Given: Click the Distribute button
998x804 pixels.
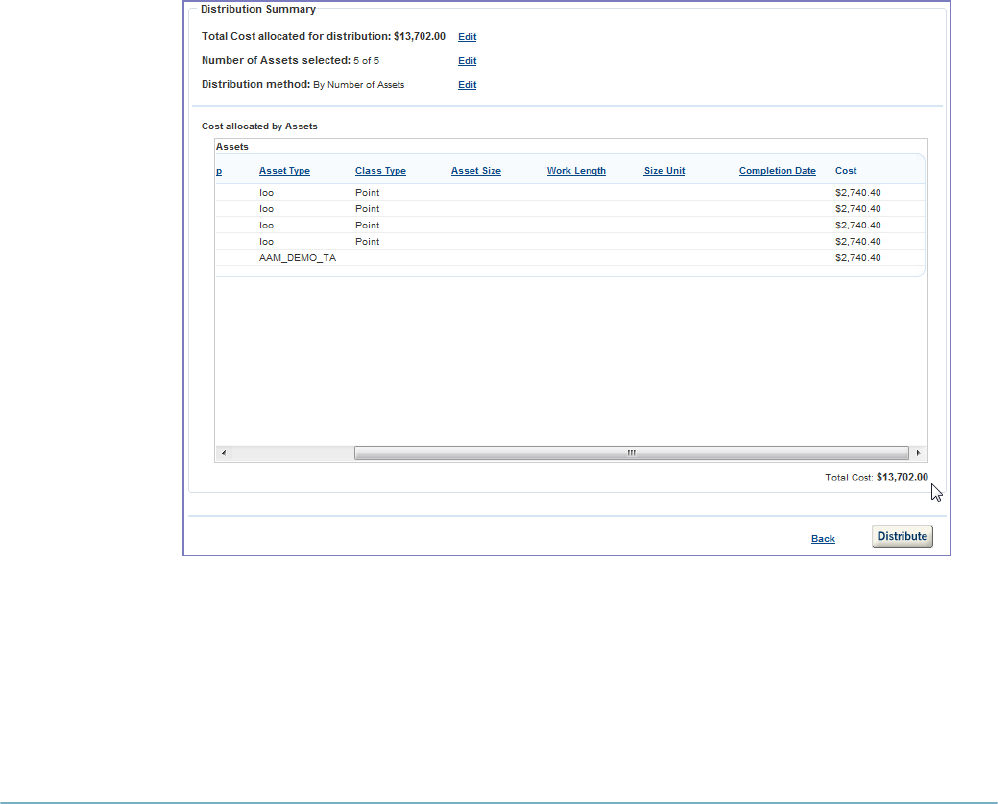Looking at the screenshot, I should [902, 537].
